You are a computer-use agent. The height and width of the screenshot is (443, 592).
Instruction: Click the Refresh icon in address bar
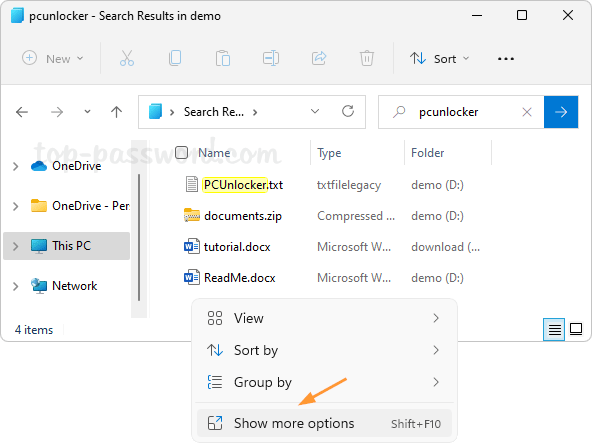[x=348, y=111]
